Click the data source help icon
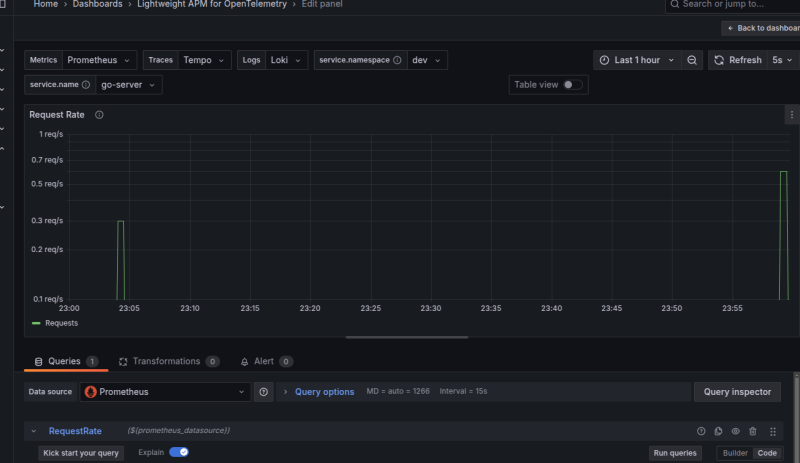Screen dimensions: 800x463 click(264, 392)
